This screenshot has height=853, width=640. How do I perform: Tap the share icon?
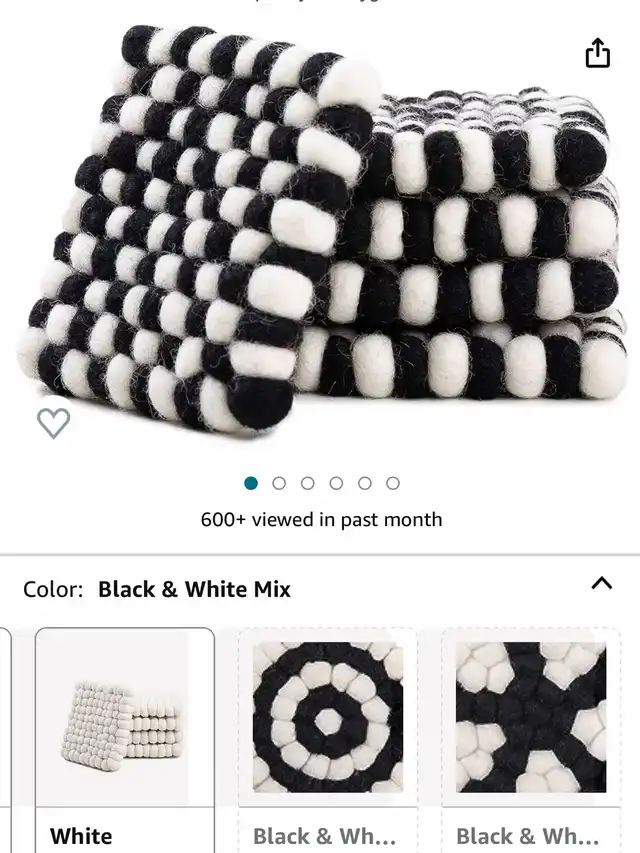pyautogui.click(x=598, y=53)
